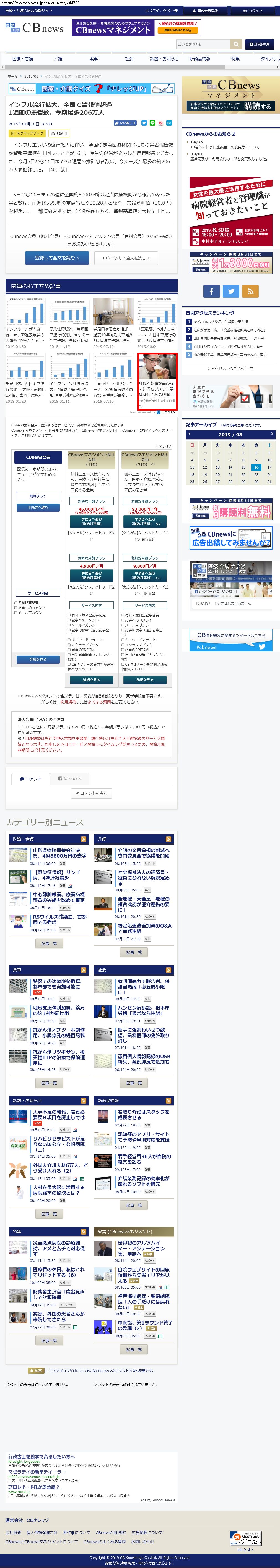Click the CBnews logo in header
The width and height of the screenshot is (280, 1568).
point(35,28)
